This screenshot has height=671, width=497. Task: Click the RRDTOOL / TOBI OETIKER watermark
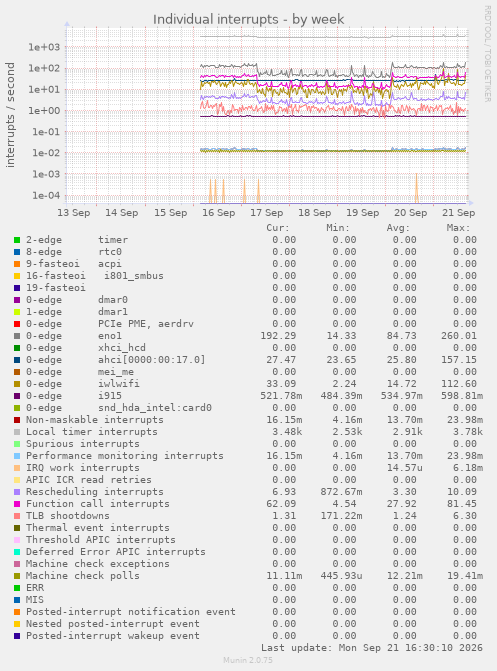coord(487,53)
